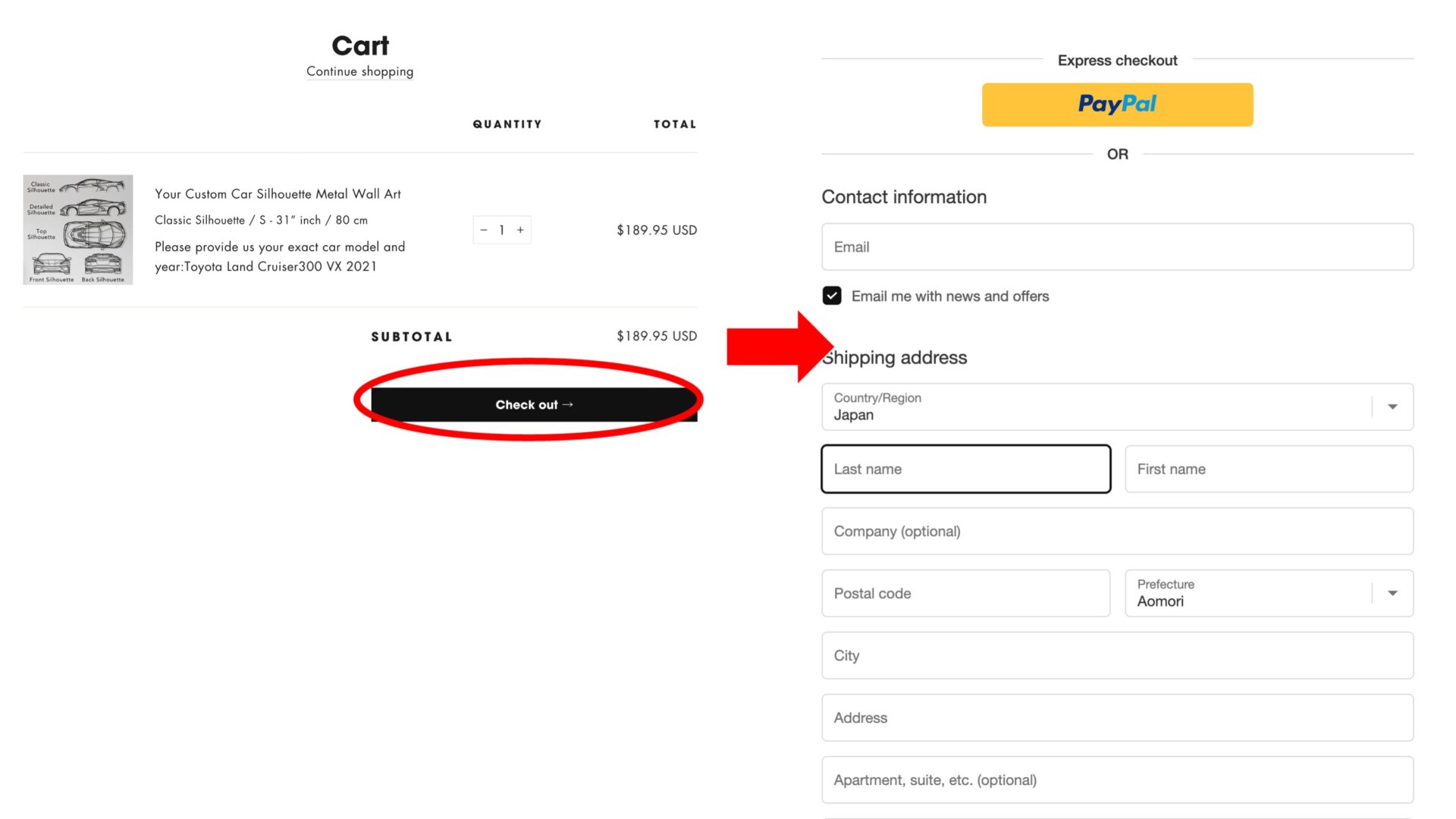Uncheck Email me with news and offers
This screenshot has width=1456, height=819.
pyautogui.click(x=832, y=296)
